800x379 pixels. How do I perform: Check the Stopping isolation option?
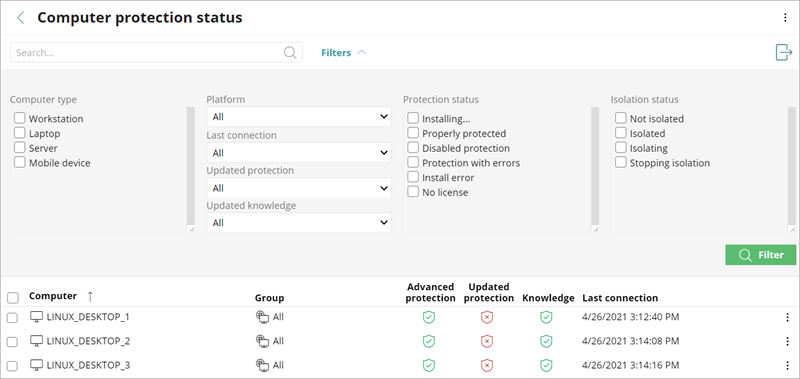click(x=620, y=163)
